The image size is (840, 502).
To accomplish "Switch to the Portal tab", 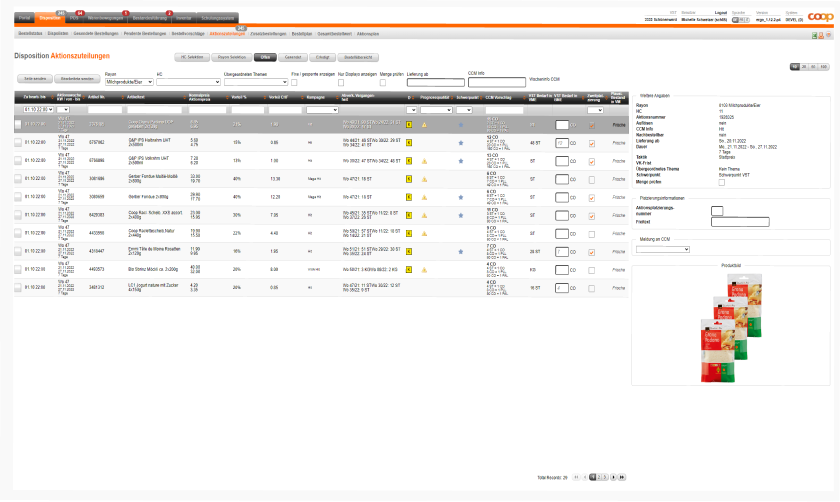I will tap(25, 18).
